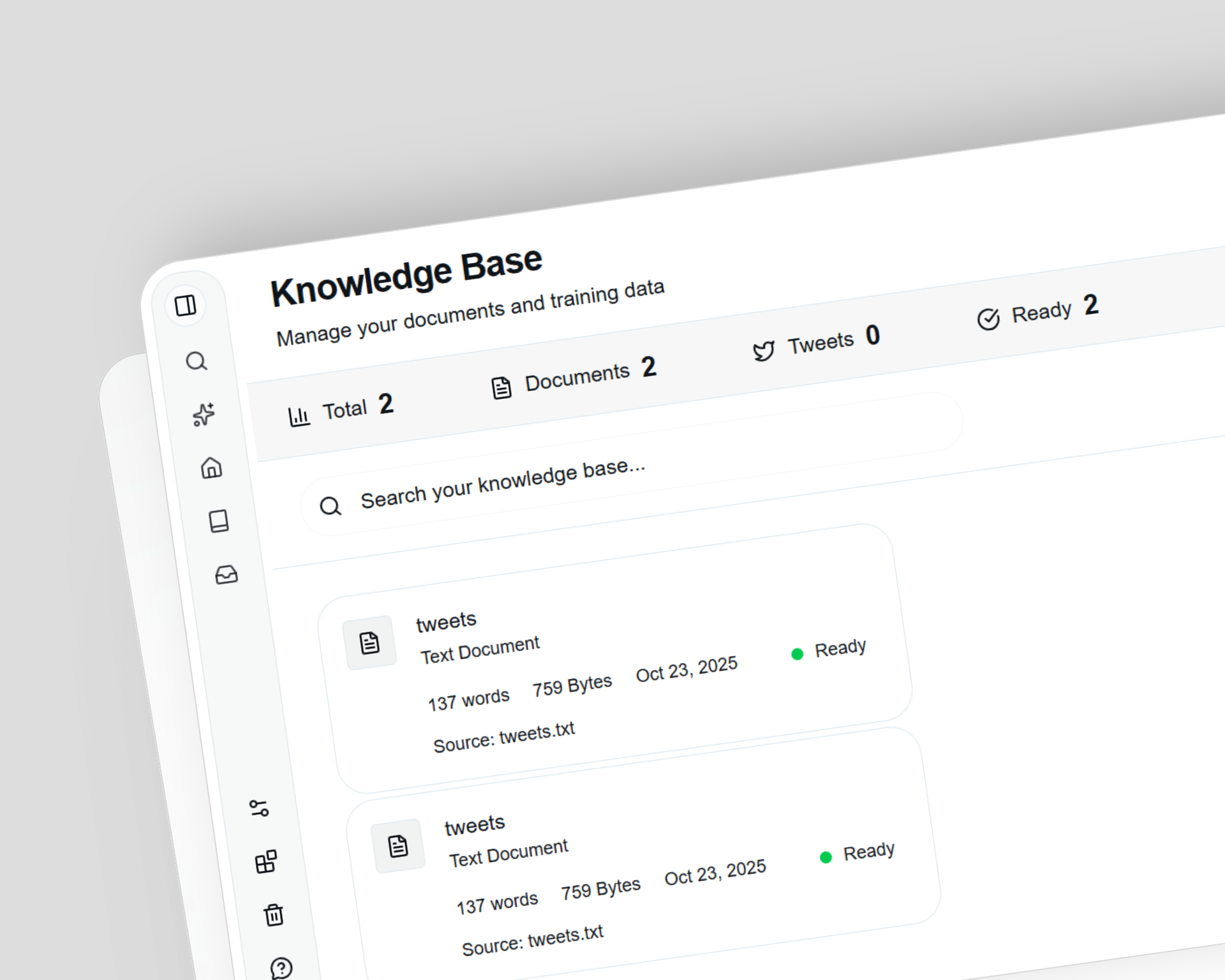Click the document icon on the first tweets card
Screen dimensions: 1225x980
[x=371, y=643]
